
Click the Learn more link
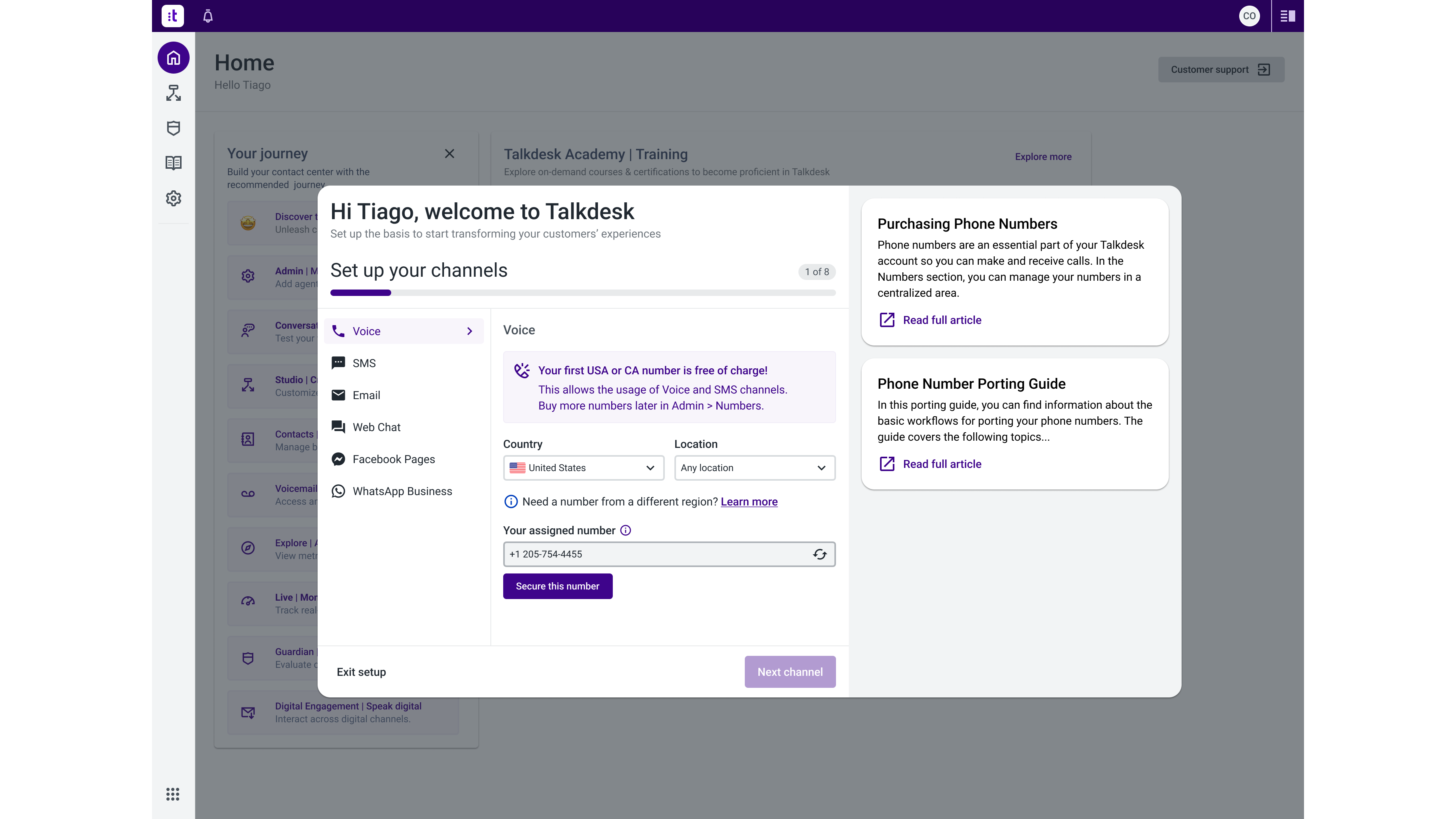click(749, 502)
